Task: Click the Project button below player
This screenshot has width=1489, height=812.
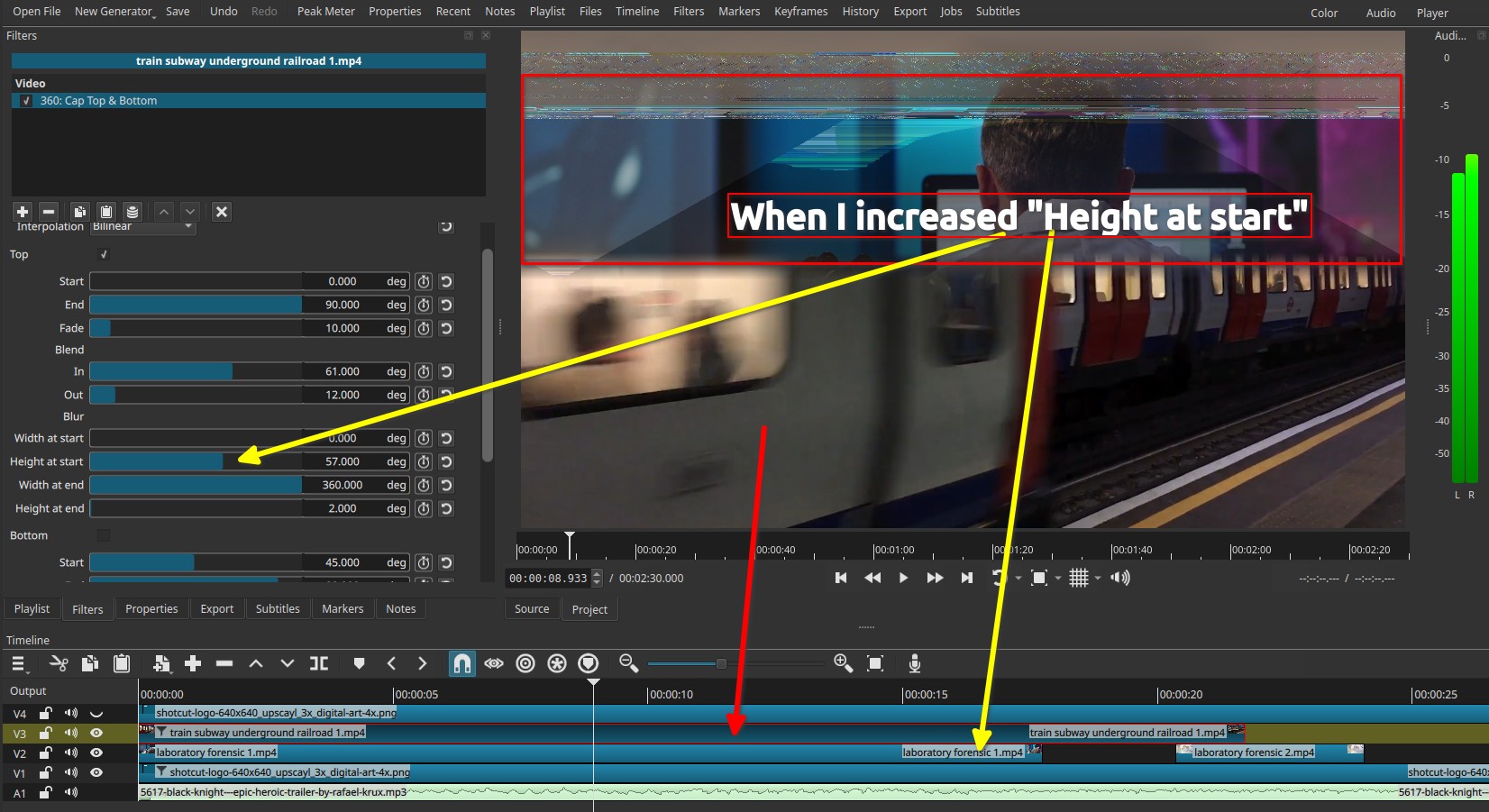Action: click(589, 610)
